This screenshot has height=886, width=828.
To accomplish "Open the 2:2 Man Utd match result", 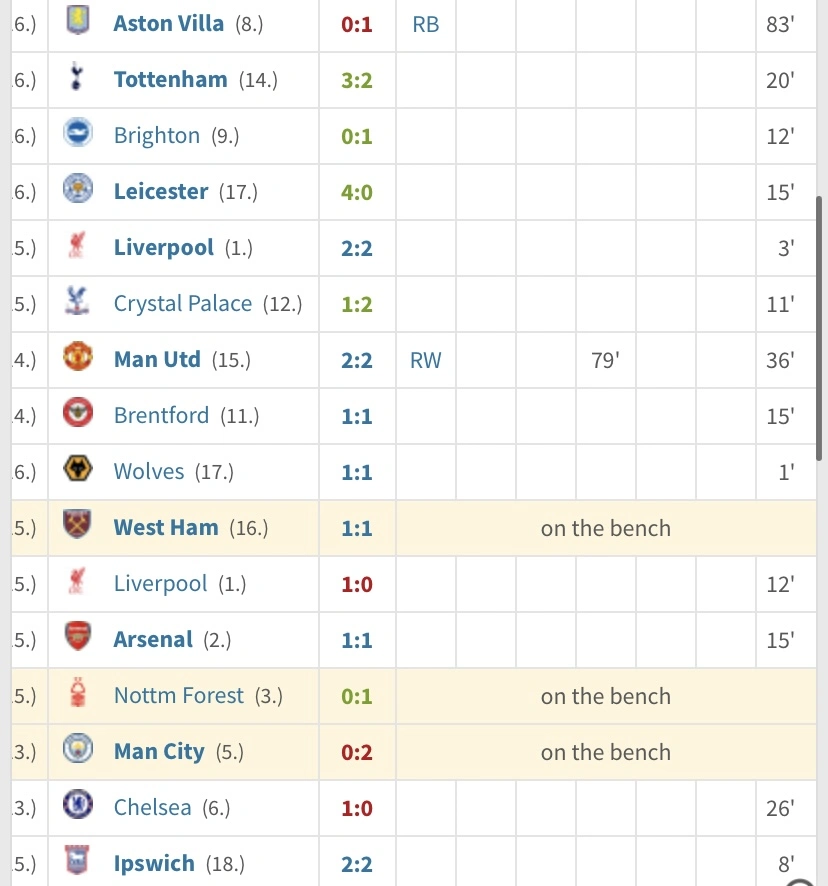I will 357,359.
